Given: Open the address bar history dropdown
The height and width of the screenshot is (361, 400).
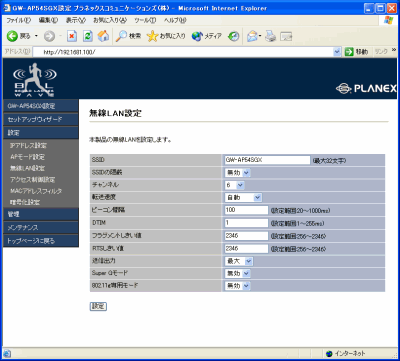Looking at the screenshot, I should tap(337, 52).
